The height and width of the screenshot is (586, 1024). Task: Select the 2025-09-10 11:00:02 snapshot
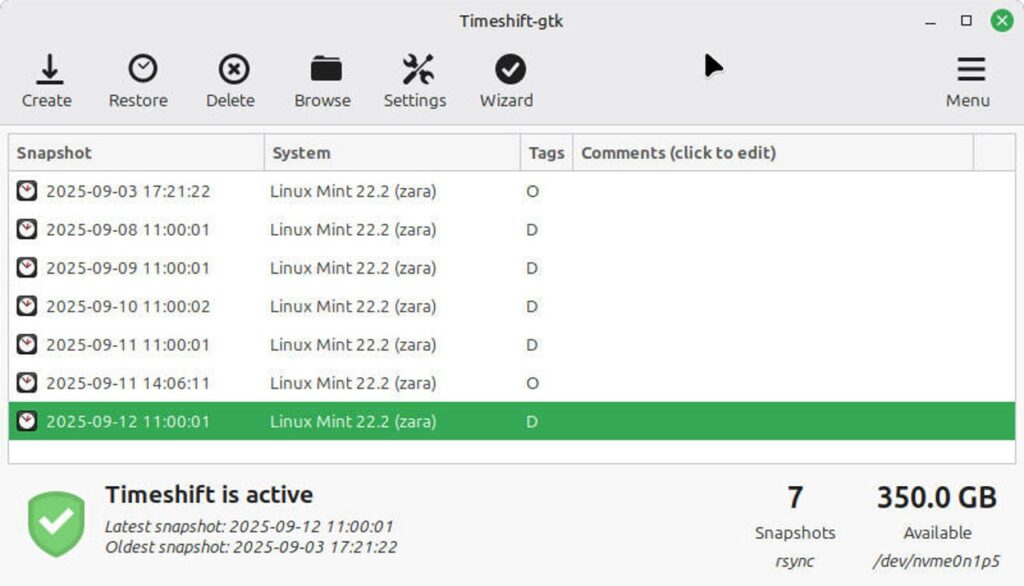pyautogui.click(x=128, y=307)
